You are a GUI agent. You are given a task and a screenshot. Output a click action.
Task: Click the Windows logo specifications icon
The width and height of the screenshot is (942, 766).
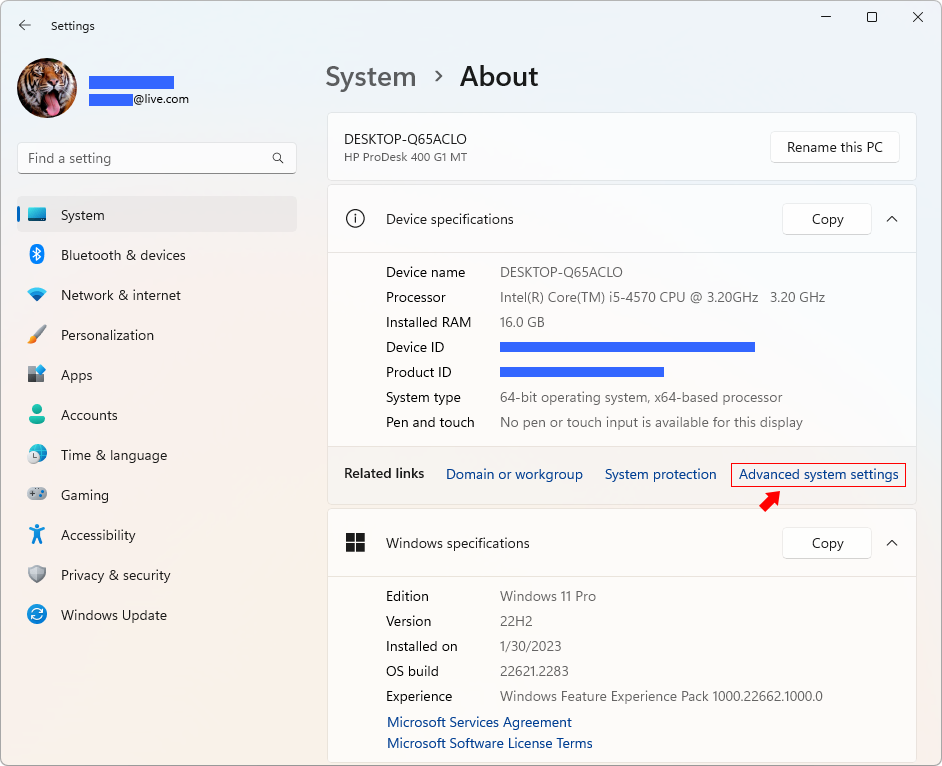click(355, 543)
